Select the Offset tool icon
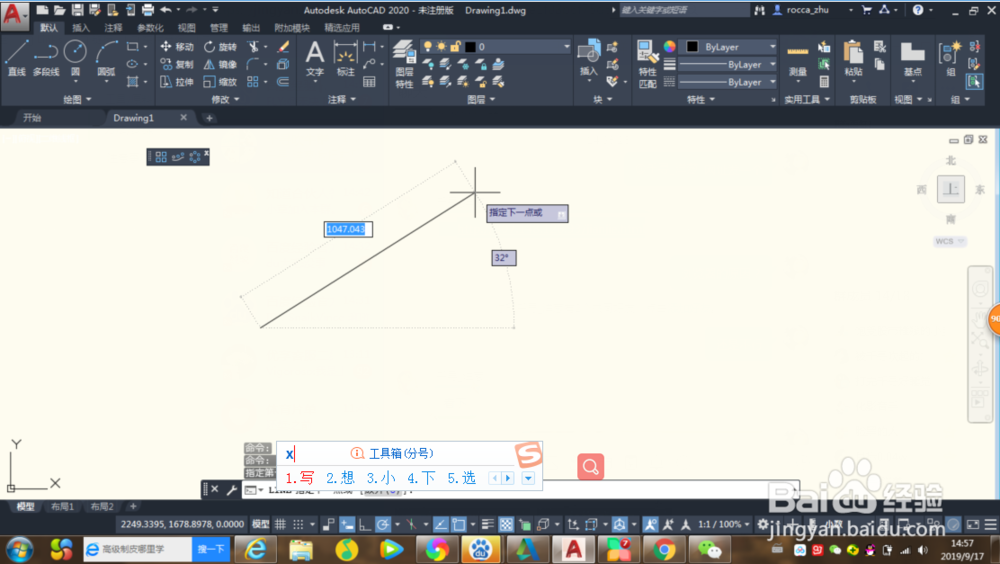 (x=283, y=82)
